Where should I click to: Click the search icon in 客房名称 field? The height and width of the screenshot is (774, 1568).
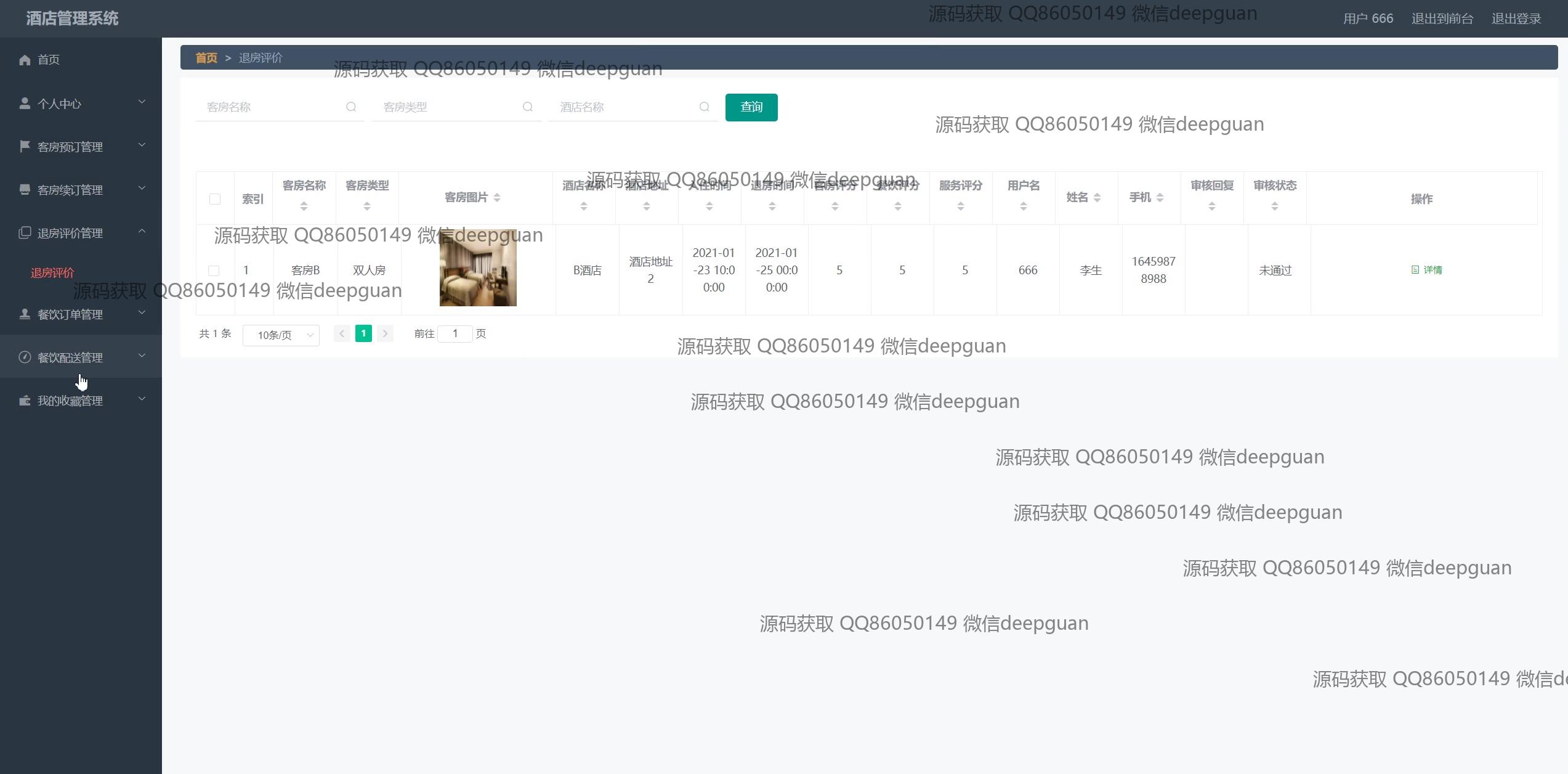click(351, 107)
